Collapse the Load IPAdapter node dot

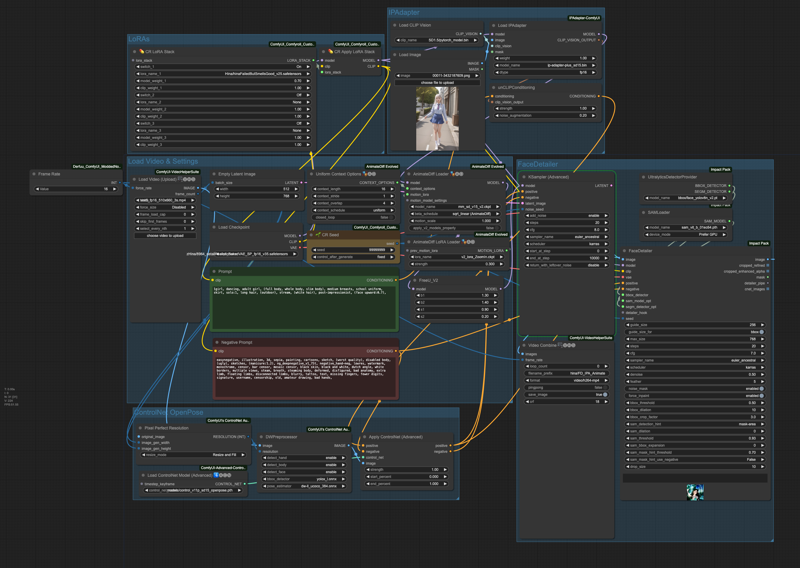pyautogui.click(x=494, y=25)
